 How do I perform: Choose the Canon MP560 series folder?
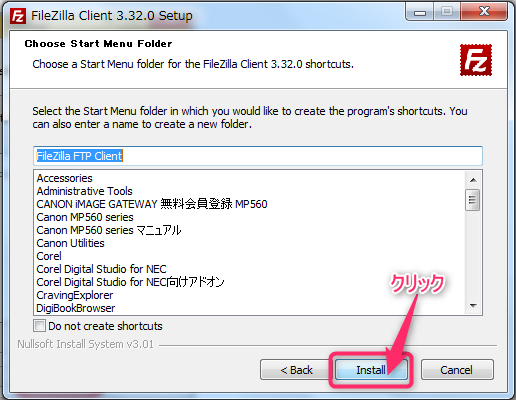click(85, 217)
